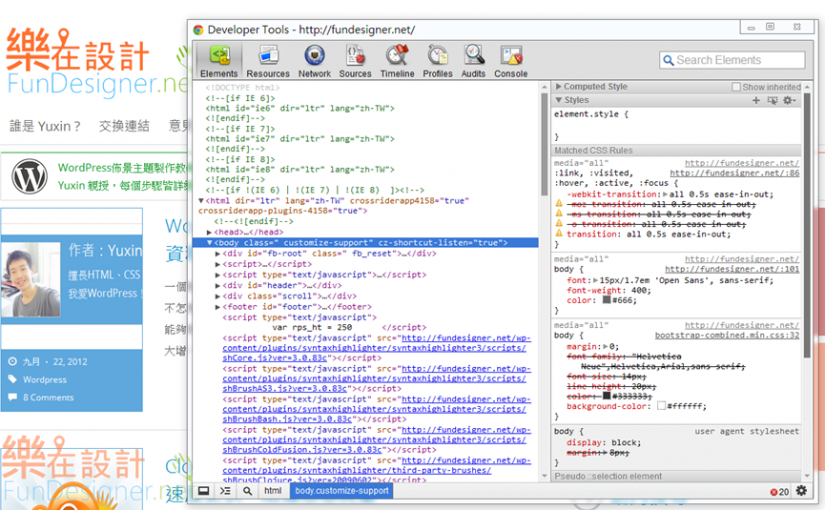Click the red error count indicator

779,492
